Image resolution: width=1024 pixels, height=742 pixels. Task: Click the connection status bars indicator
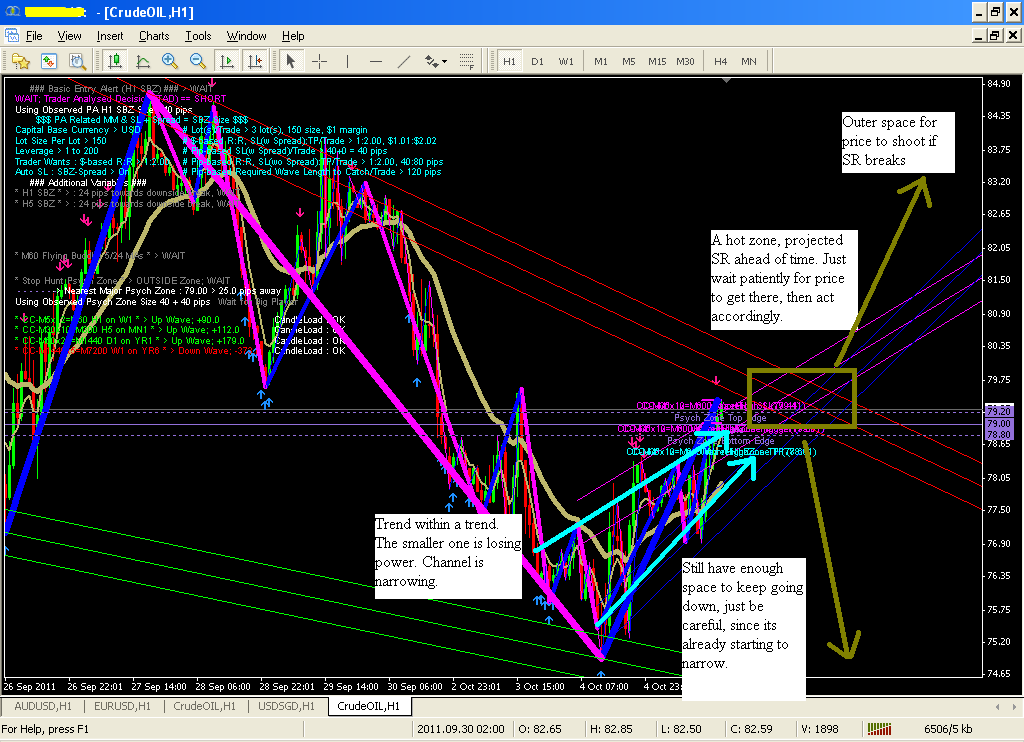click(x=878, y=728)
